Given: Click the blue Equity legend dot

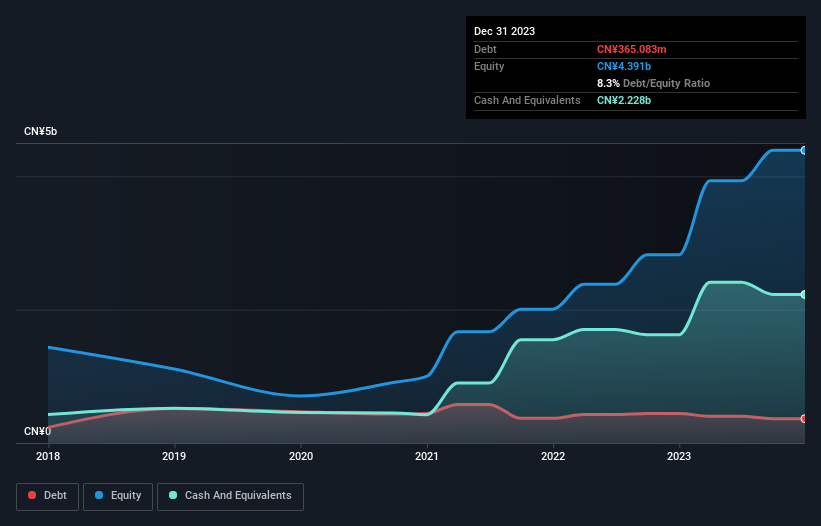Looking at the screenshot, I should click(x=99, y=495).
